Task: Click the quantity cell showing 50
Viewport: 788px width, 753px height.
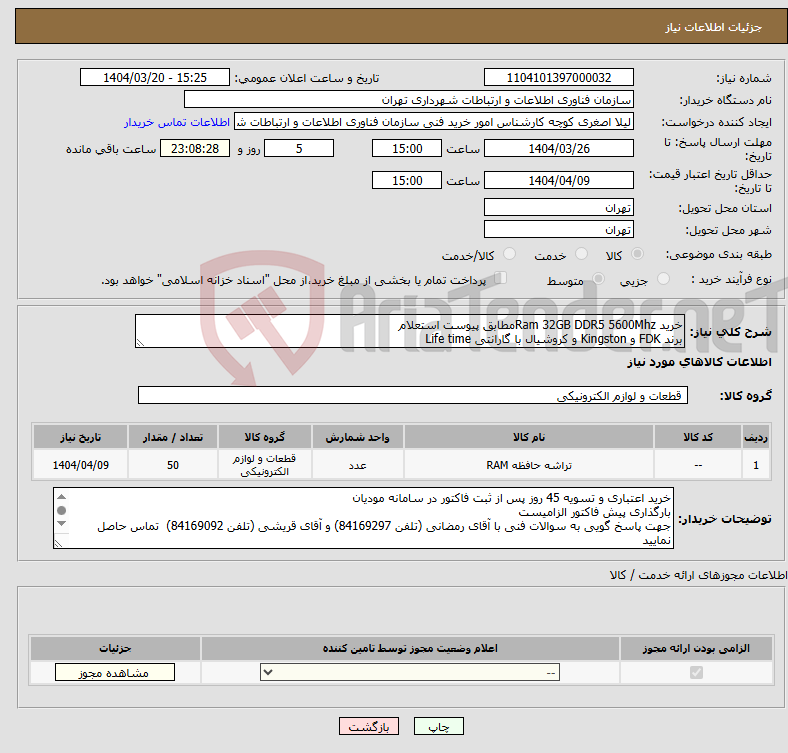Action: point(173,465)
